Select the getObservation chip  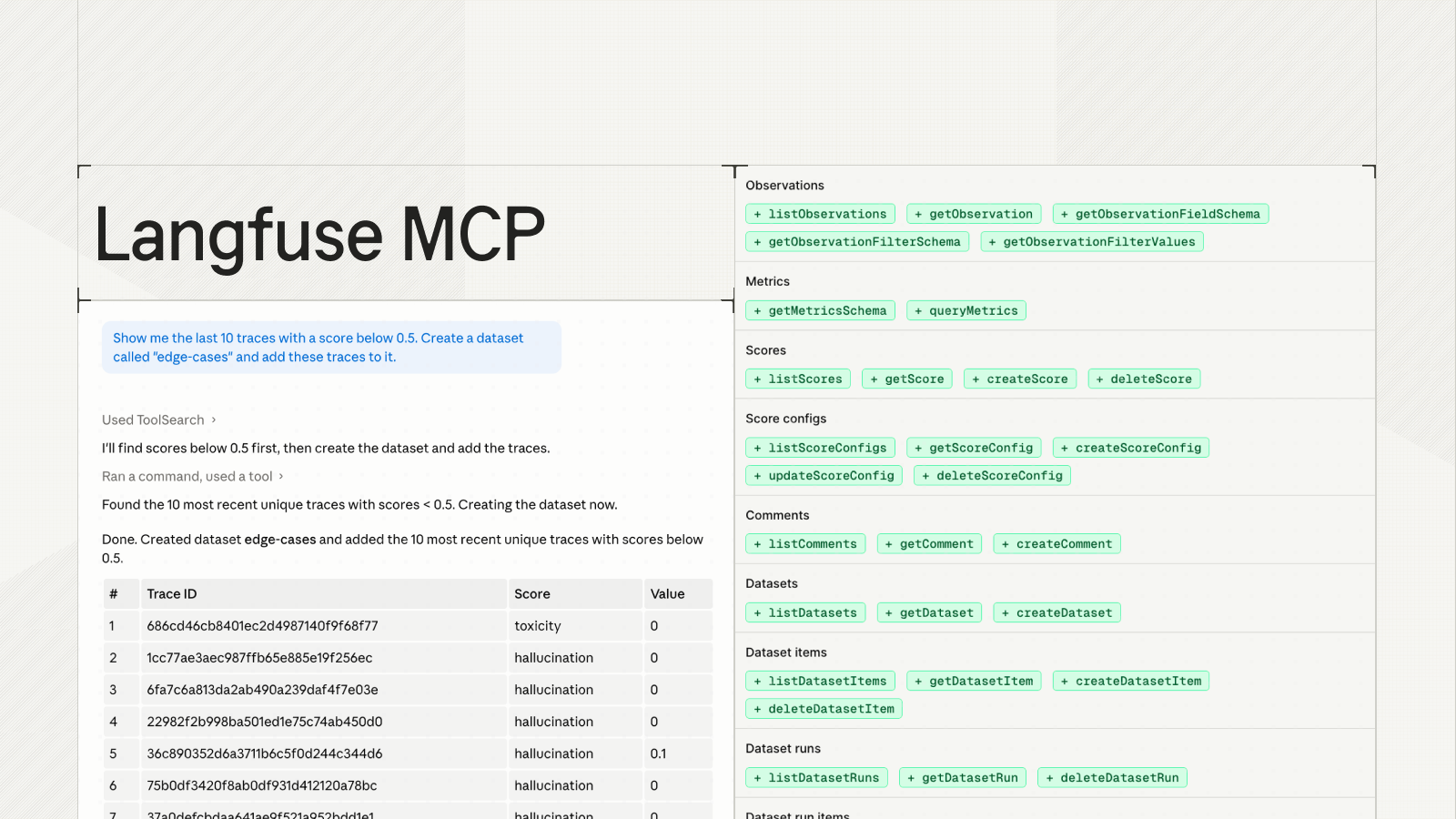974,214
